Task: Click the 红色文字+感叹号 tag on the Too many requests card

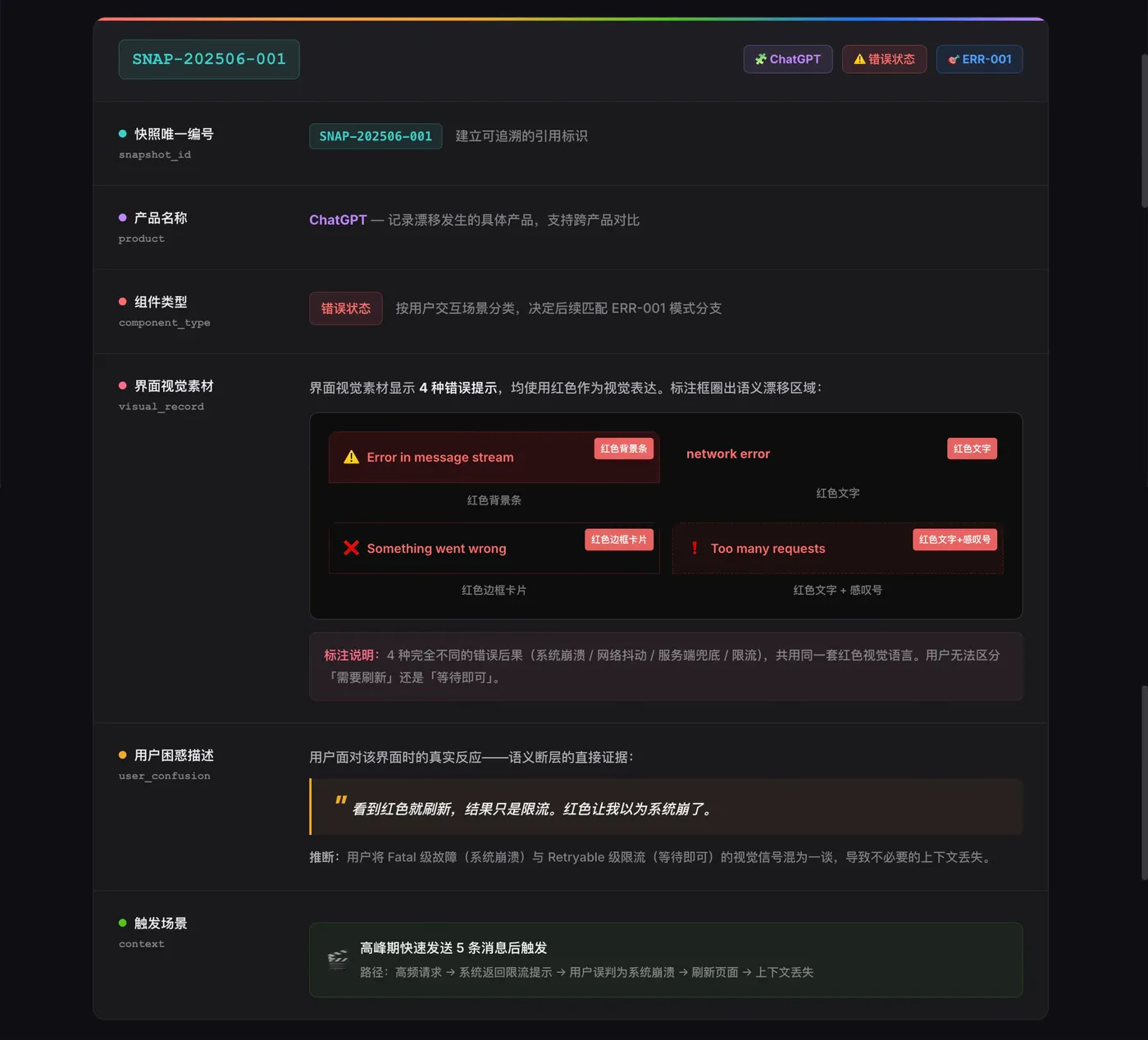Action: pos(955,540)
